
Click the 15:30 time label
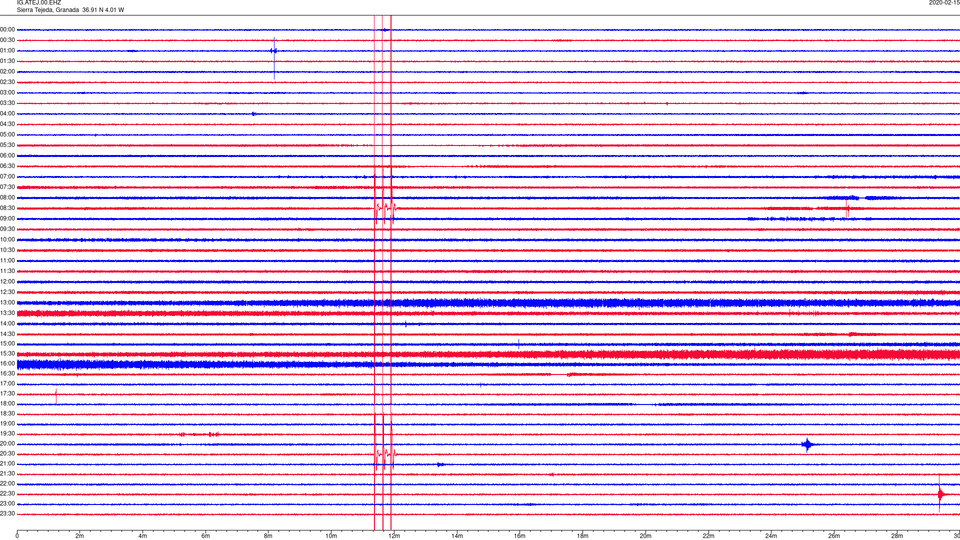pos(7,354)
